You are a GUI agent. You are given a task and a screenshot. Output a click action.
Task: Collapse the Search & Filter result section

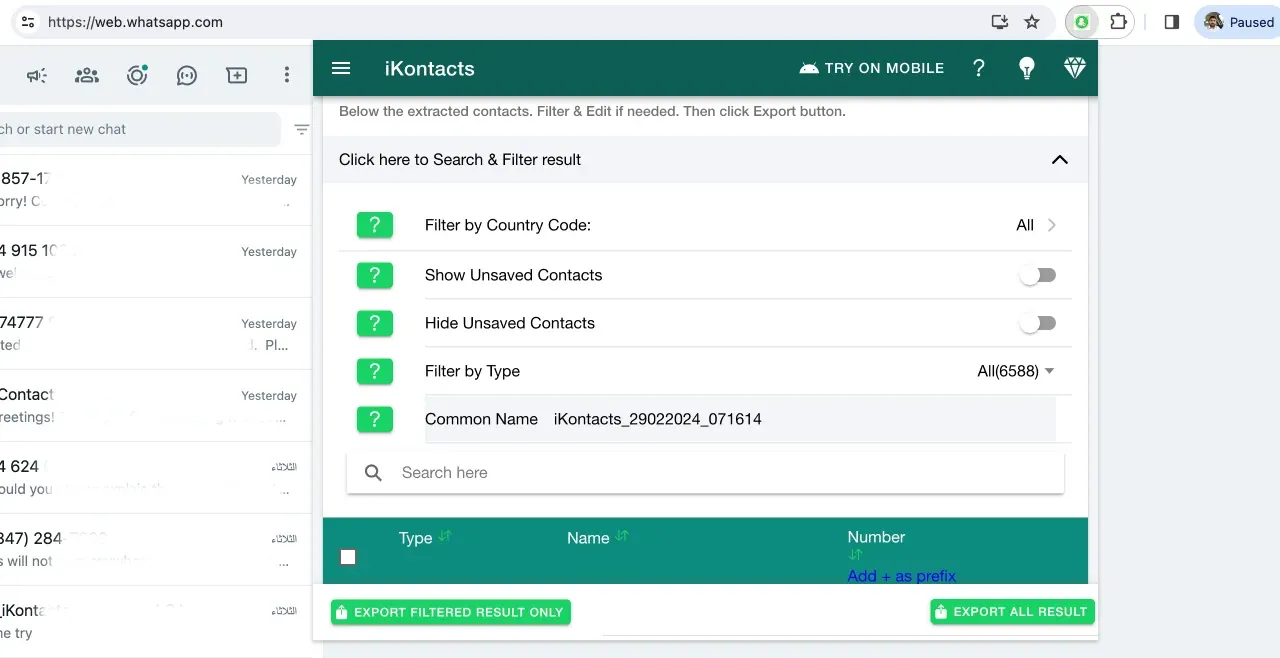(x=1060, y=160)
